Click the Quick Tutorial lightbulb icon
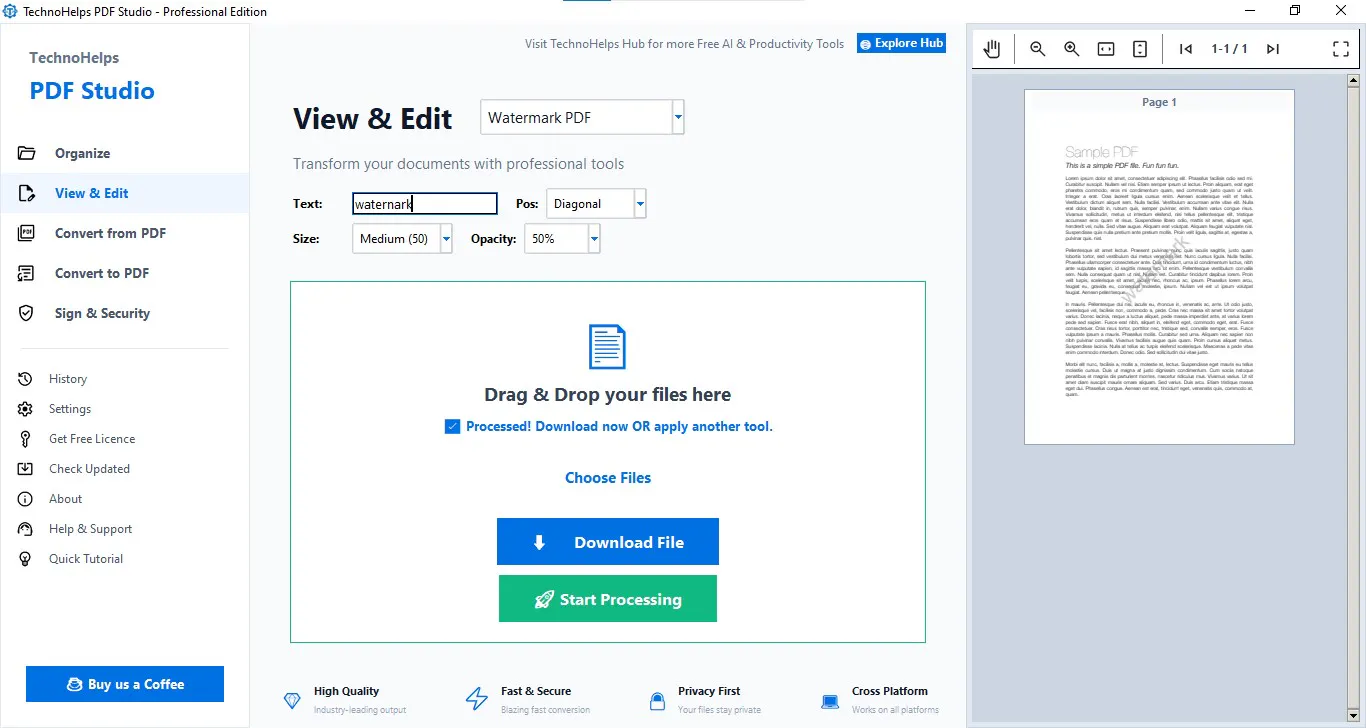 tap(26, 559)
